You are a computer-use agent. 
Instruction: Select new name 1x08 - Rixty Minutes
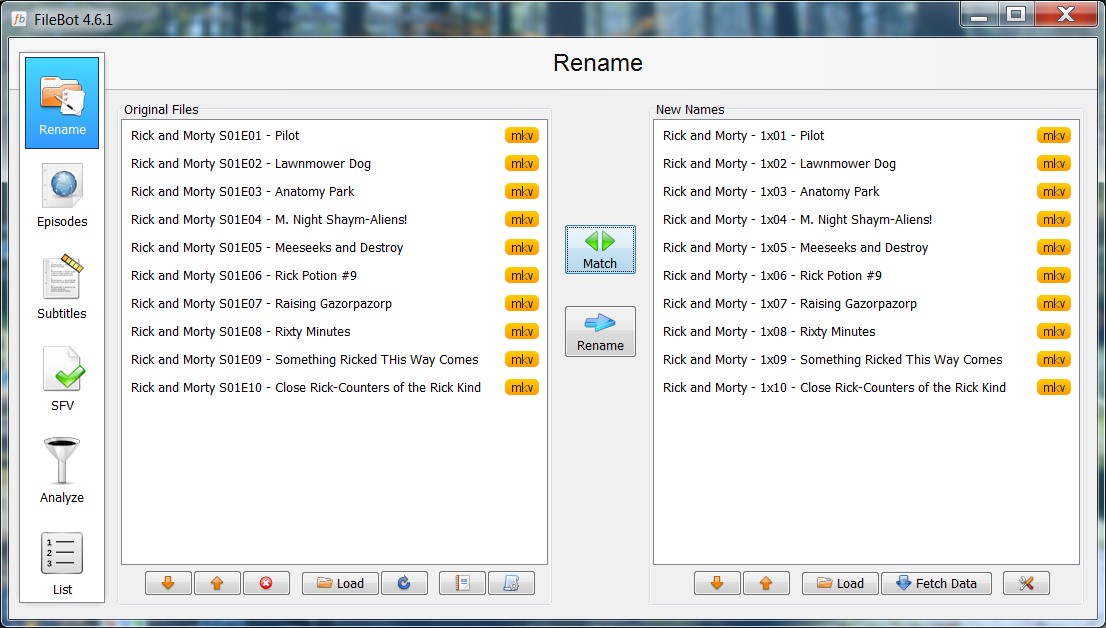(866, 332)
